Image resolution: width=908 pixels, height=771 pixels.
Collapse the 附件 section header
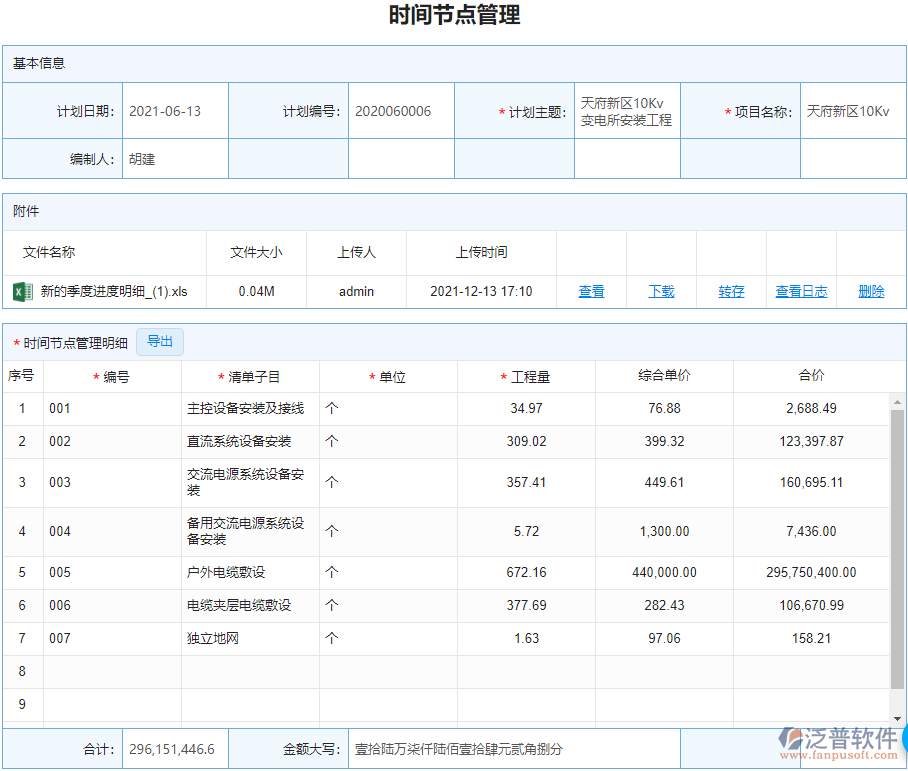click(26, 211)
